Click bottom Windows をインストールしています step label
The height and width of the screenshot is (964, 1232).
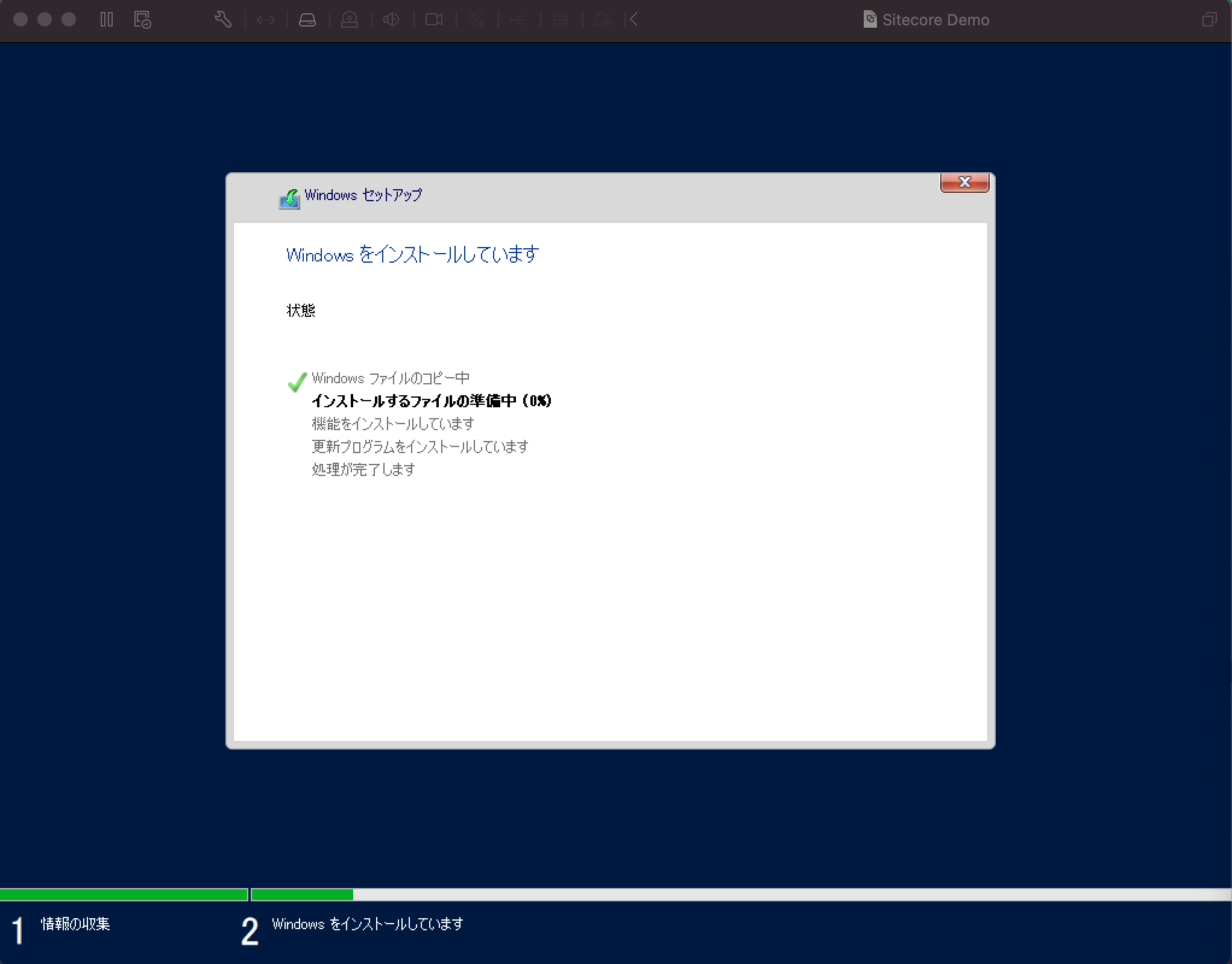coord(368,924)
